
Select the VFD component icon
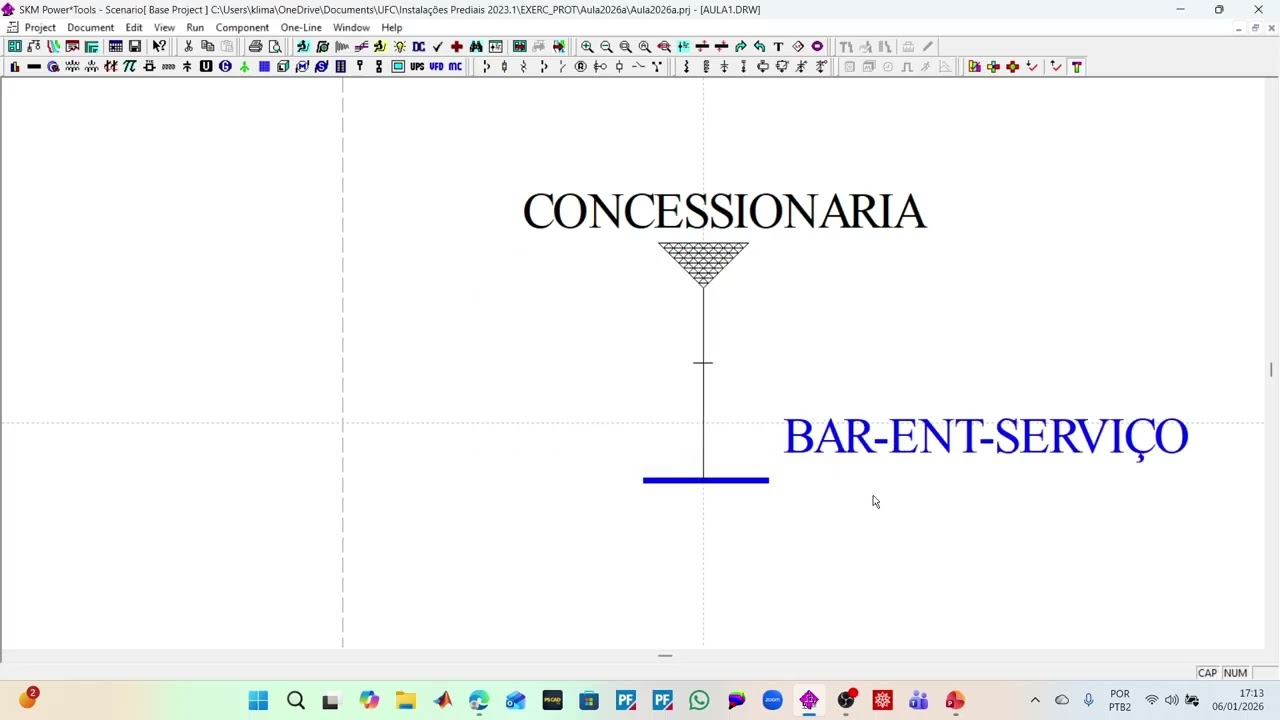[436, 66]
